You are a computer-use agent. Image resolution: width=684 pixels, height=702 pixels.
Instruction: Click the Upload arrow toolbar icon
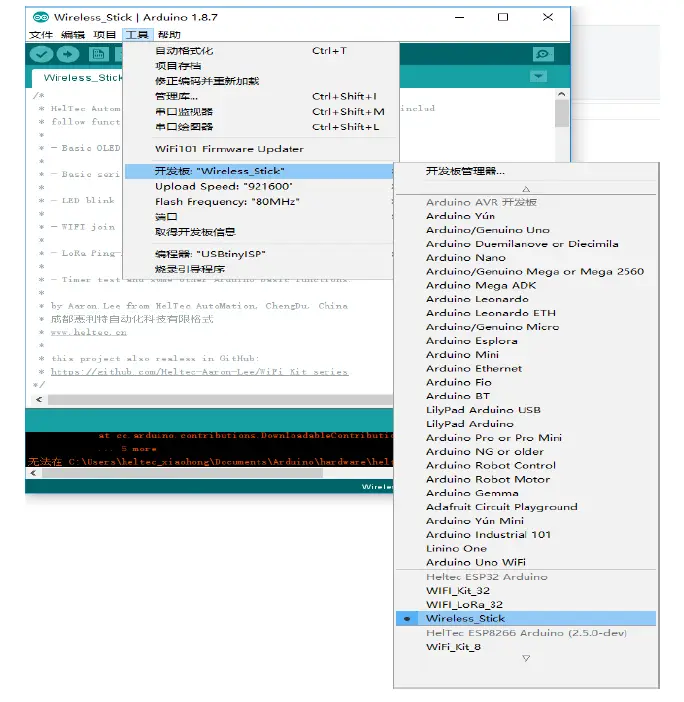[68, 54]
